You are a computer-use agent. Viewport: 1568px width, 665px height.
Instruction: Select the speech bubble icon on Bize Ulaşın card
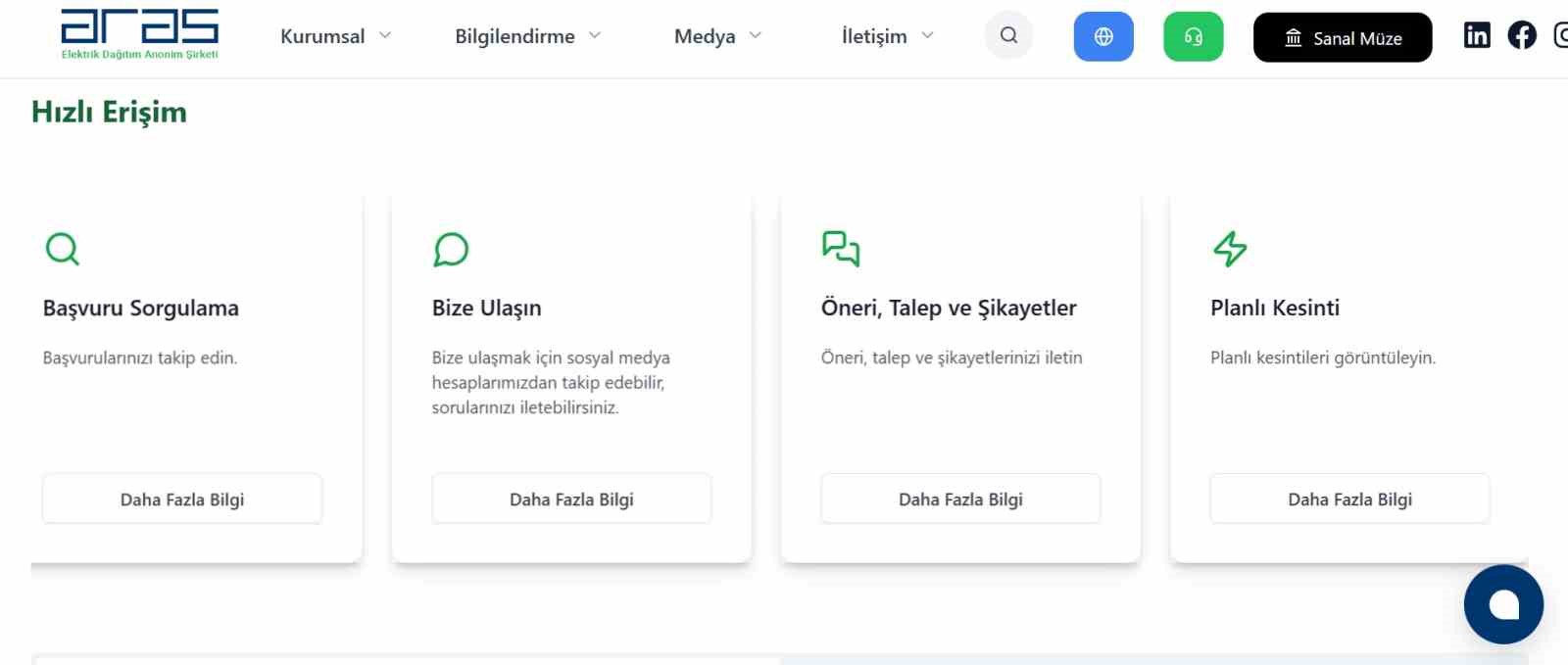pyautogui.click(x=451, y=250)
